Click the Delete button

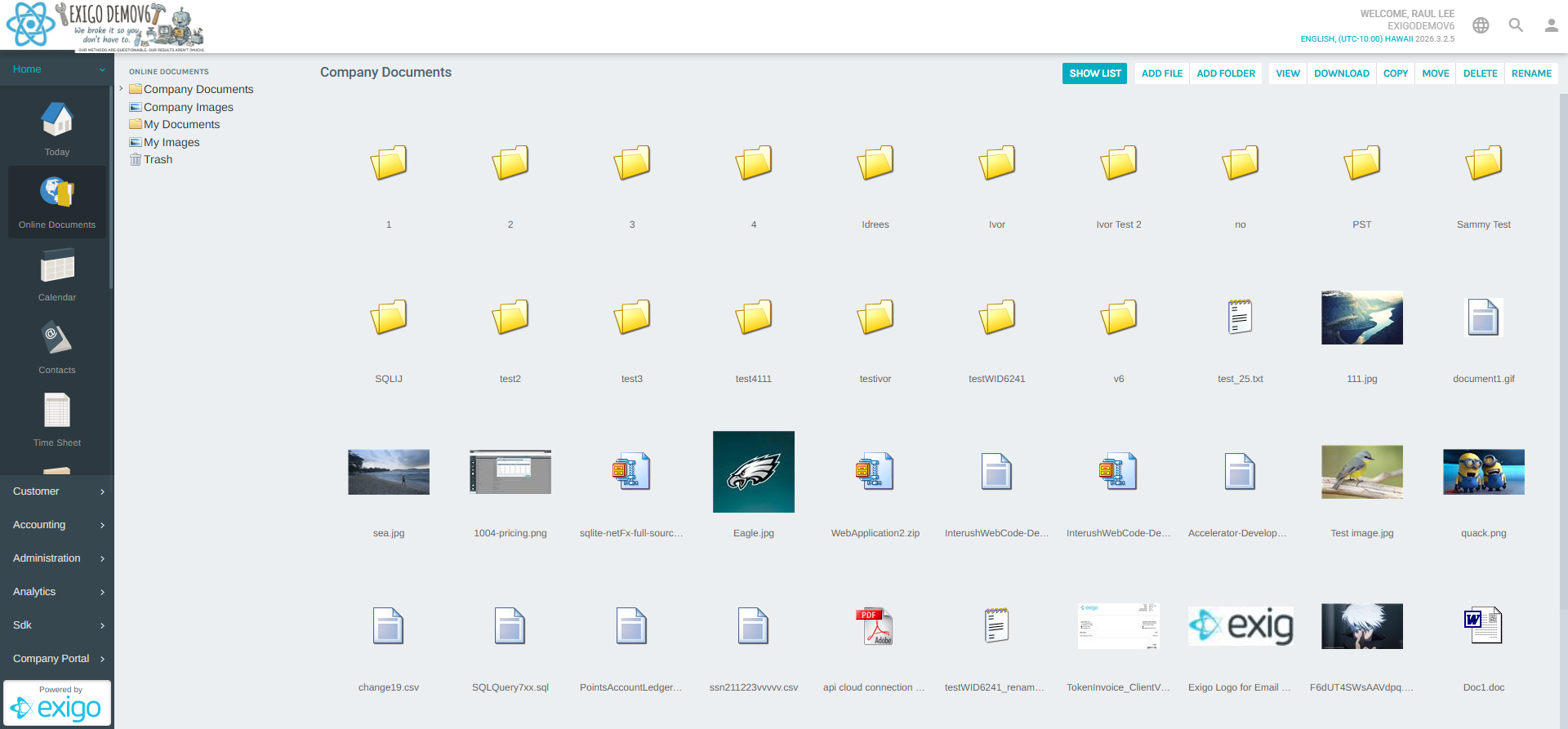[1481, 73]
